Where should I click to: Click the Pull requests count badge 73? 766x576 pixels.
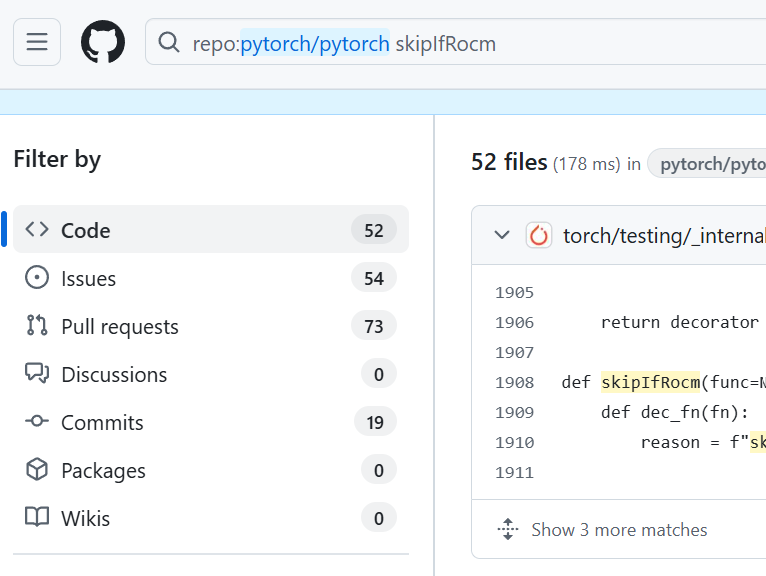pos(374,326)
